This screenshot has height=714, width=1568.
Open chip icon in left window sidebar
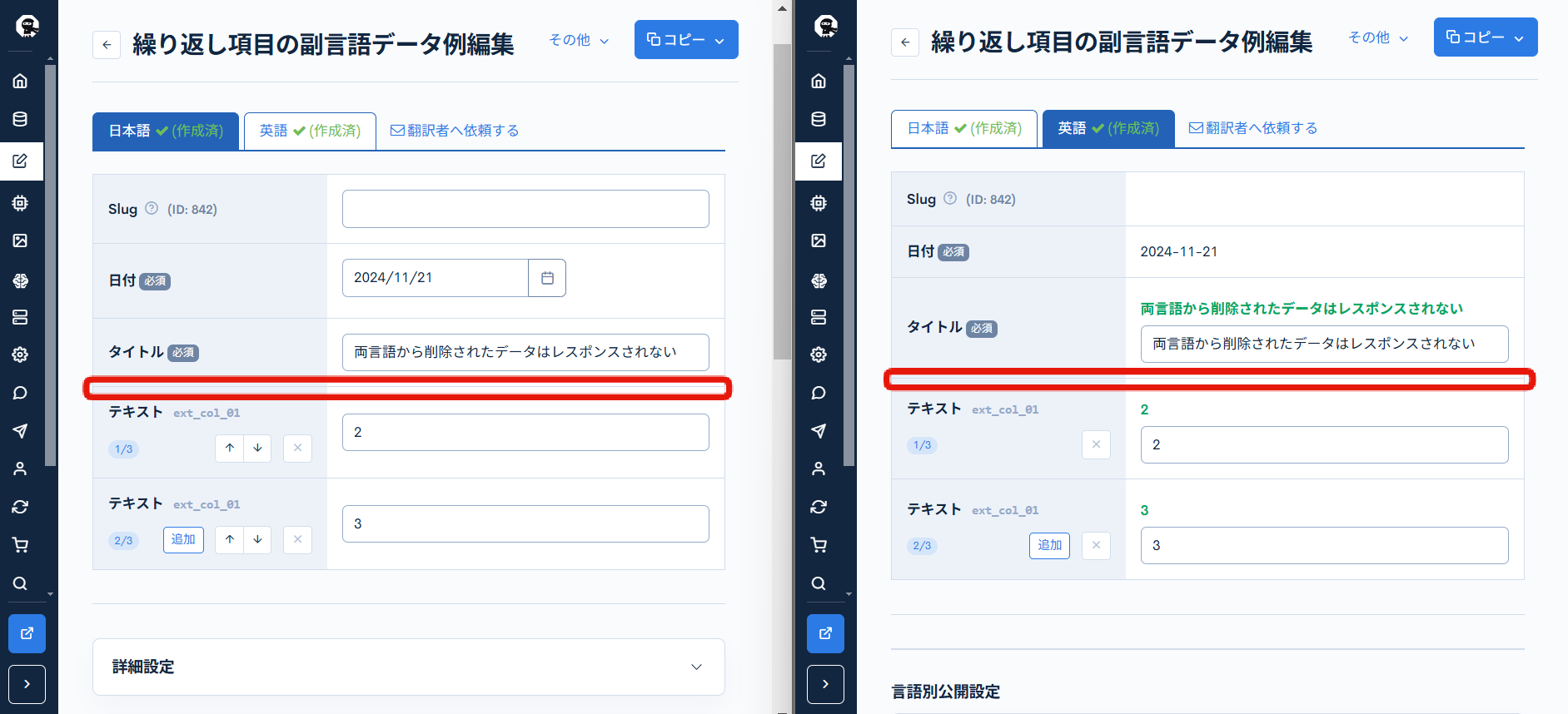pyautogui.click(x=20, y=203)
